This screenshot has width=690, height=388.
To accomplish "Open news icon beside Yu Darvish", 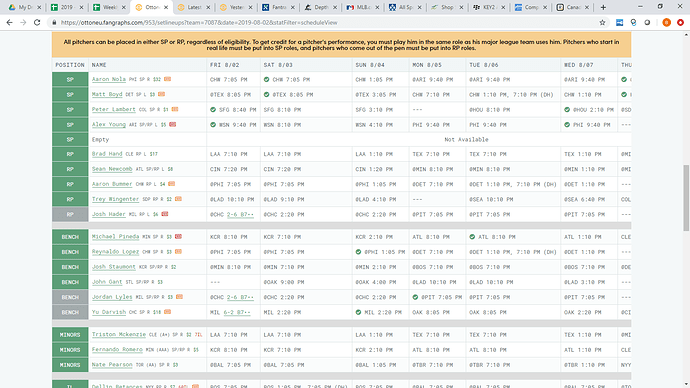I will (x=167, y=312).
